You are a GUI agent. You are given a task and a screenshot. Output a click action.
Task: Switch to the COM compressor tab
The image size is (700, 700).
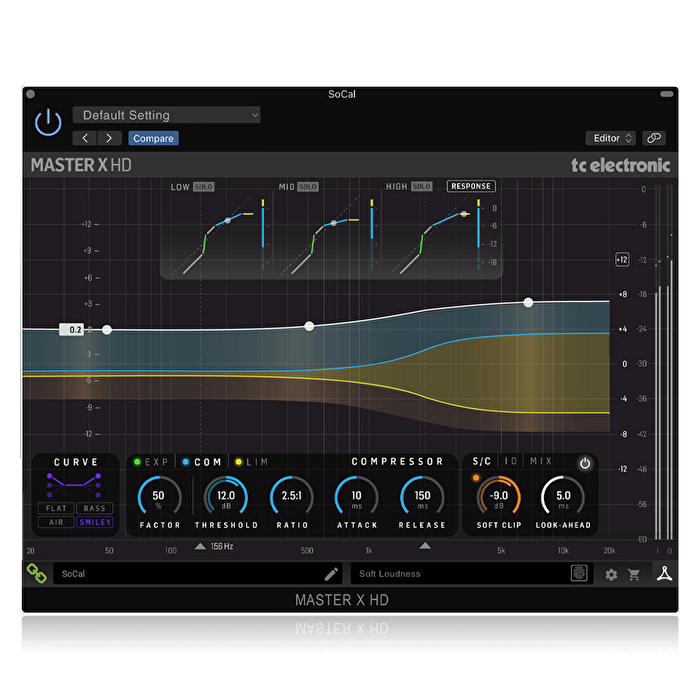[202, 462]
